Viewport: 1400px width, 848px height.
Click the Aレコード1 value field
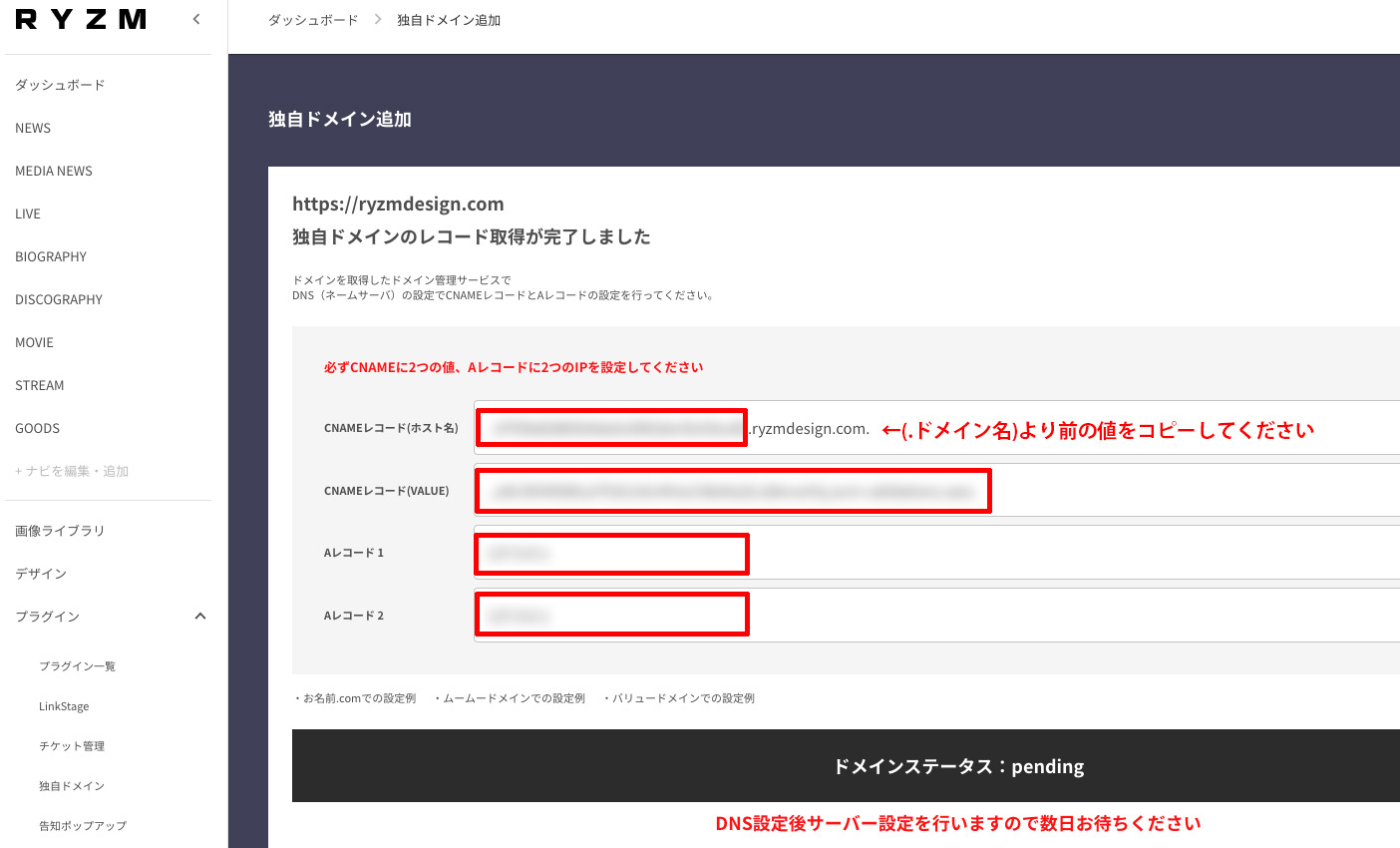pyautogui.click(x=936, y=553)
